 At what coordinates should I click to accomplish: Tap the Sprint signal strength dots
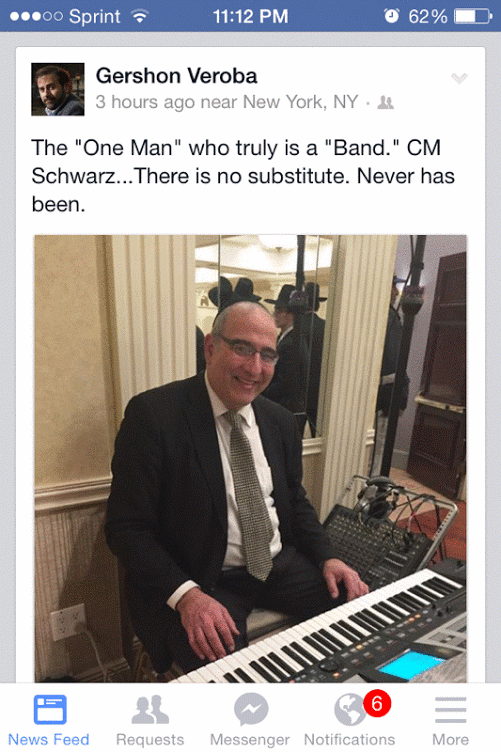tap(36, 16)
